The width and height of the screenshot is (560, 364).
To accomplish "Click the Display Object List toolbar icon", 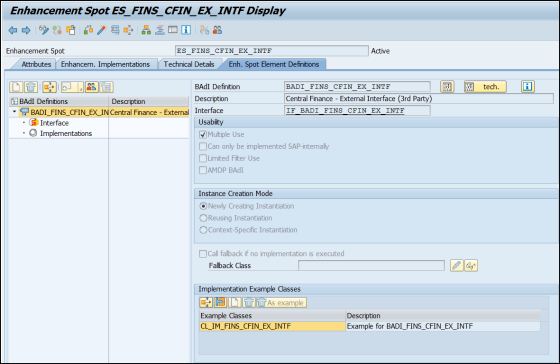I will (128, 30).
